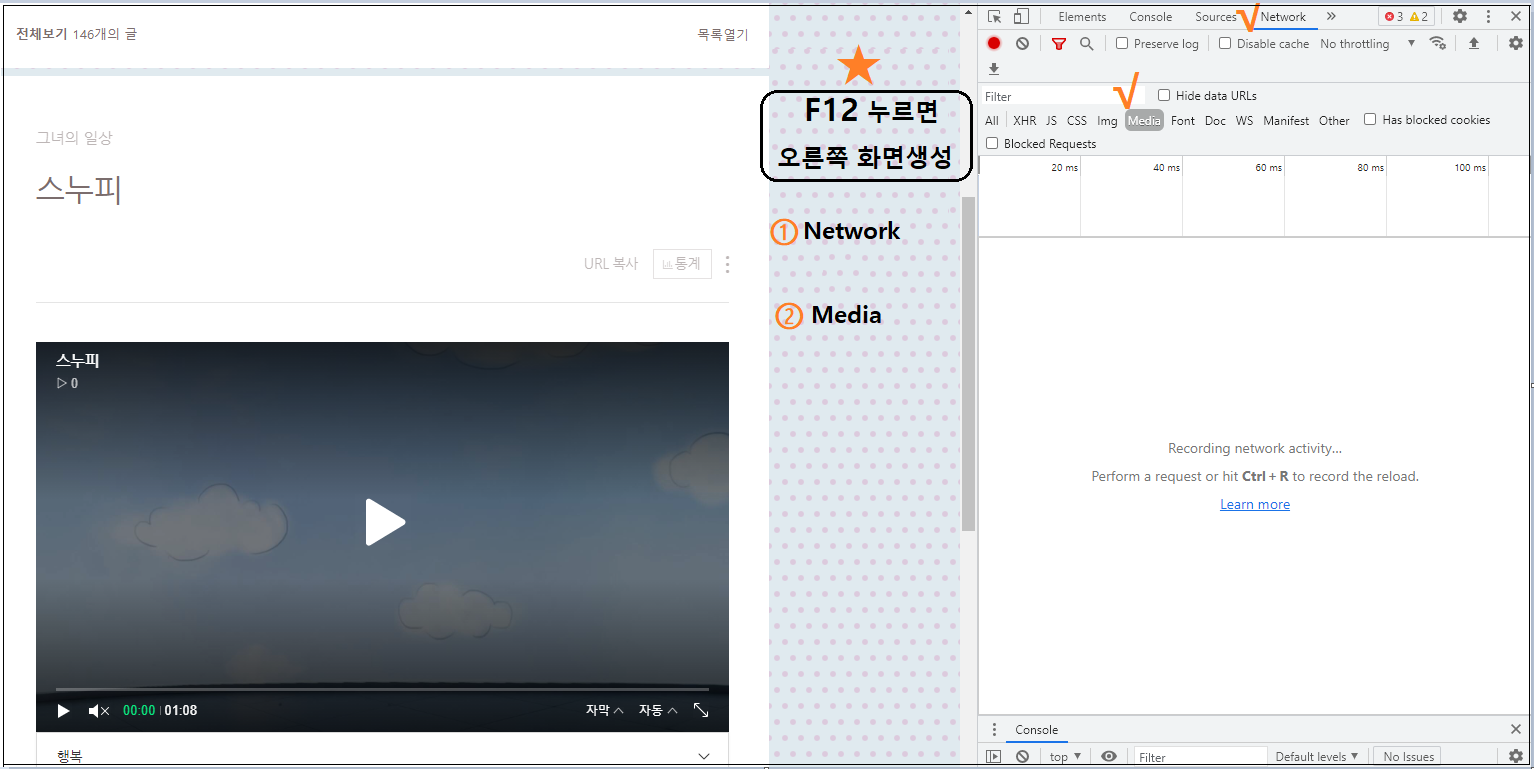Enter fullscreen in the video player
1534x769 pixels.
tap(701, 710)
